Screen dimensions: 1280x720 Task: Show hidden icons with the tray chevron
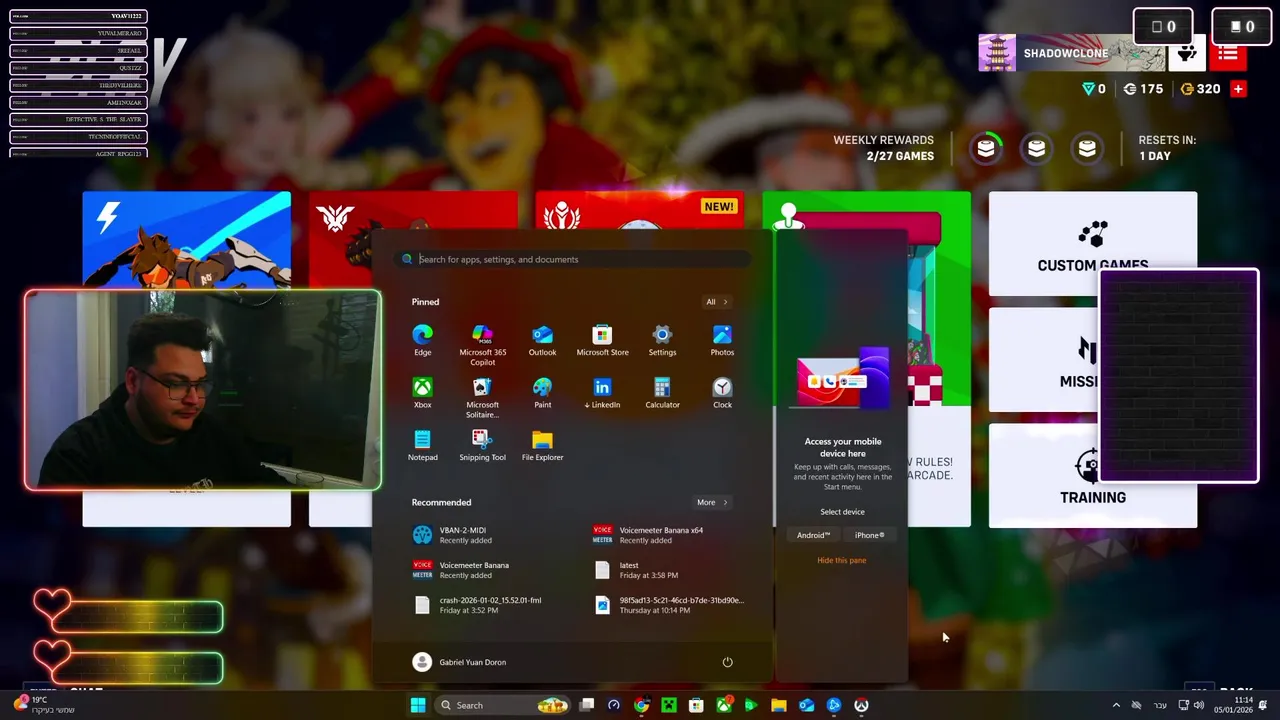click(1116, 705)
